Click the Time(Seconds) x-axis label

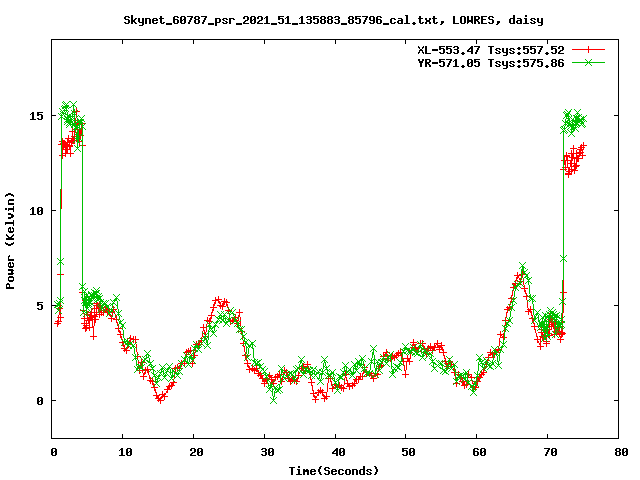tap(333, 471)
